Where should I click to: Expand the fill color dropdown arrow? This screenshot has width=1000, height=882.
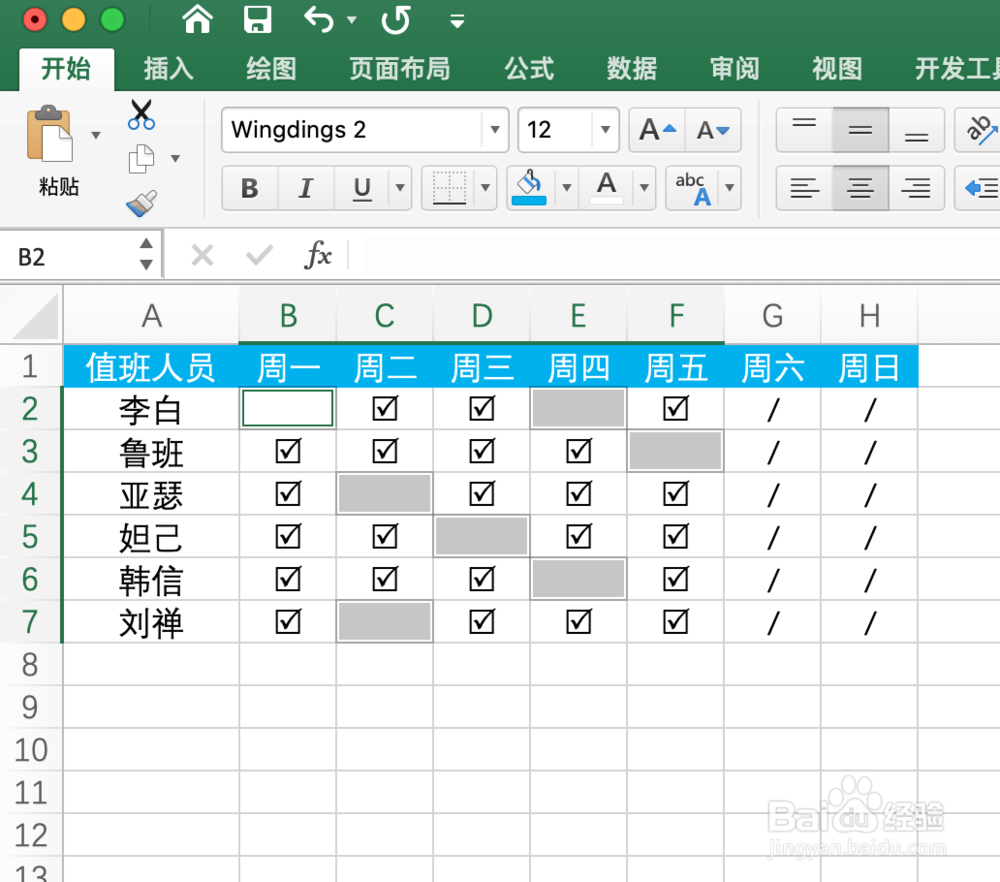click(x=567, y=188)
